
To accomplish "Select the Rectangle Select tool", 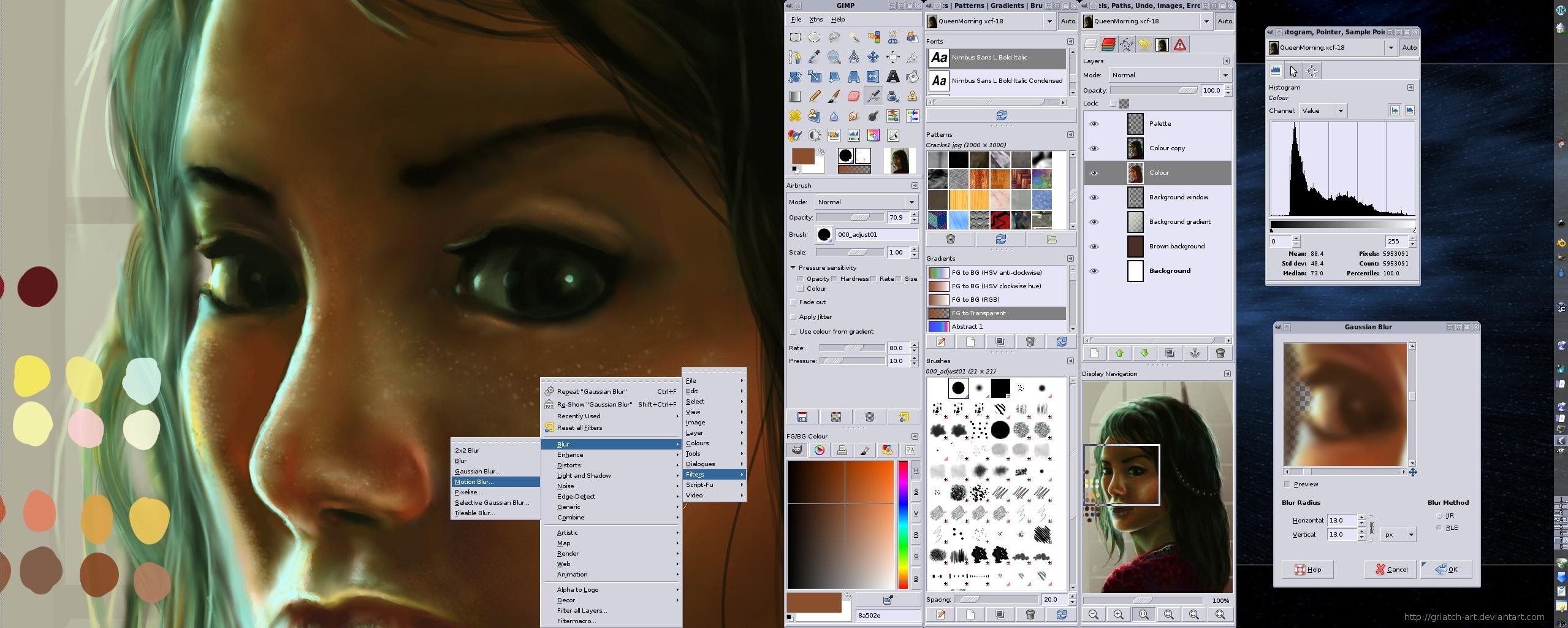I will [794, 37].
